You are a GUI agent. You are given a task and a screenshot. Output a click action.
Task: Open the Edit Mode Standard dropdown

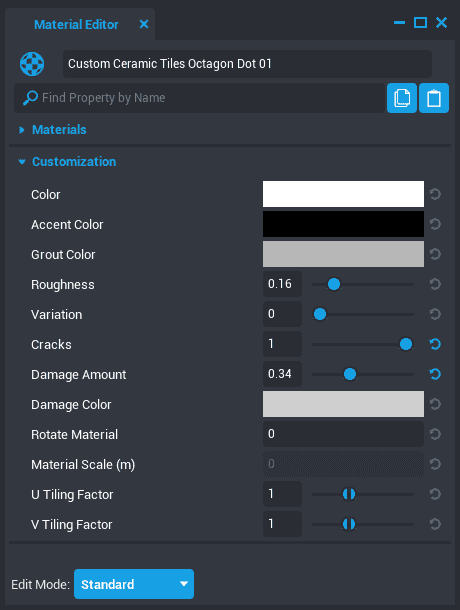click(x=134, y=584)
